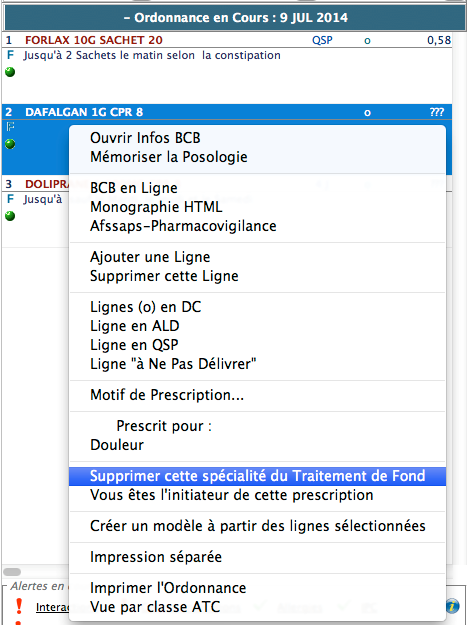Screen dimensions: 467x625
Task: Click the F flag on the DOLIPRANE line
Action: [10, 199]
